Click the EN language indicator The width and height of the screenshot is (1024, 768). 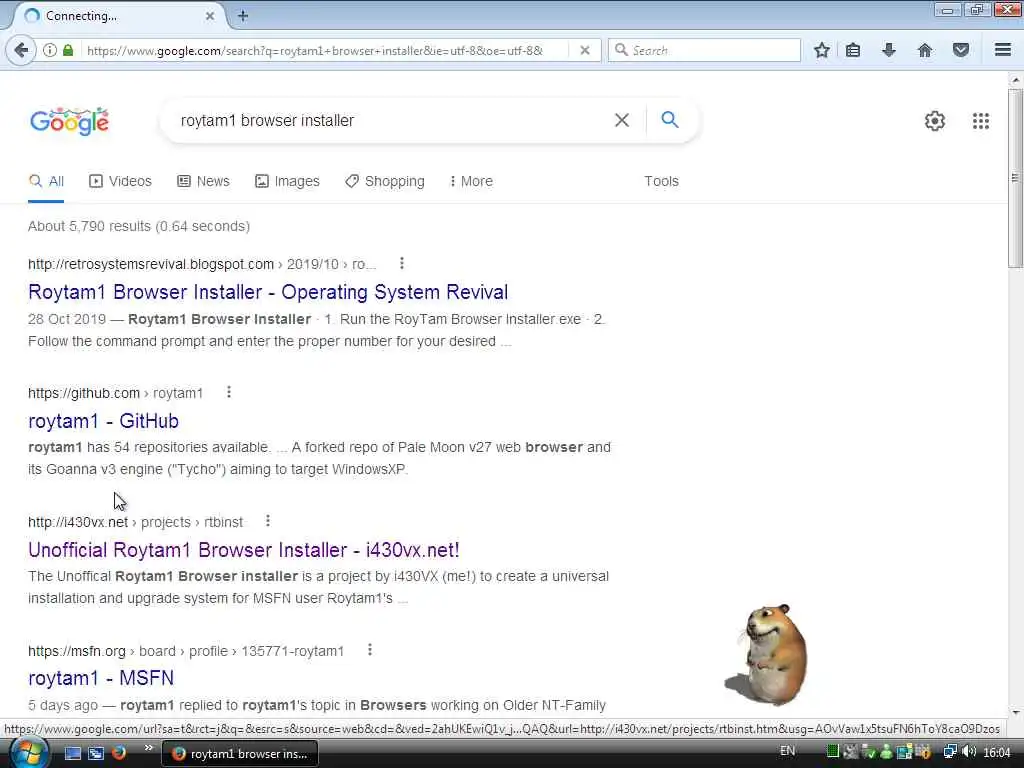pos(788,751)
